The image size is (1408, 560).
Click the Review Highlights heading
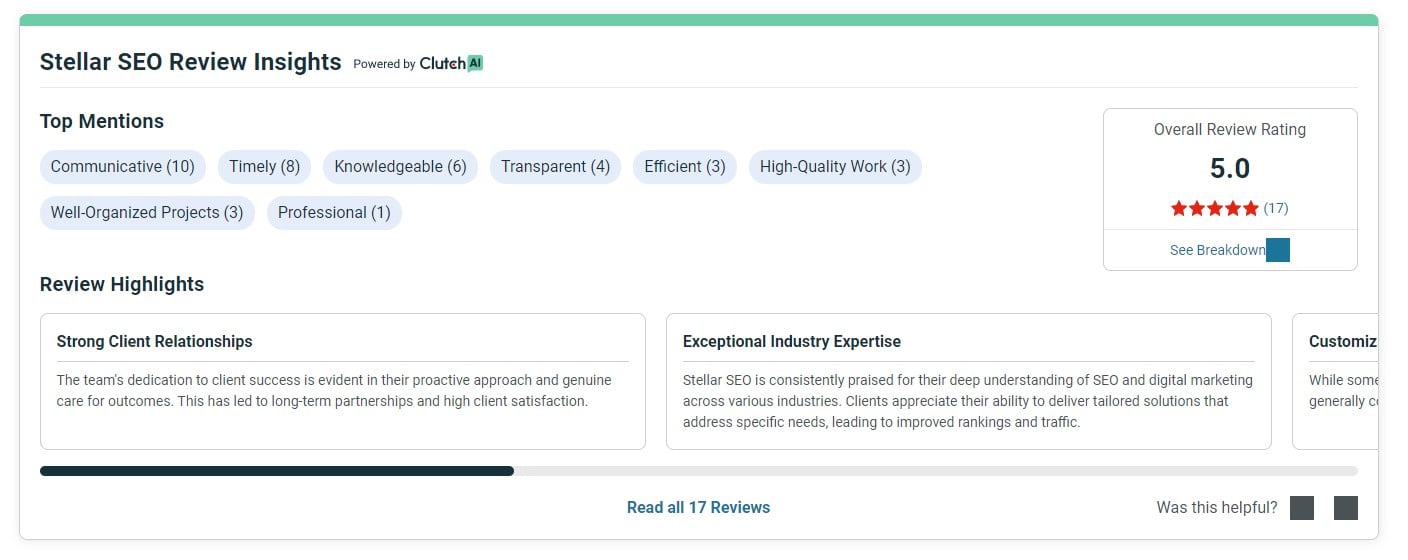122,284
